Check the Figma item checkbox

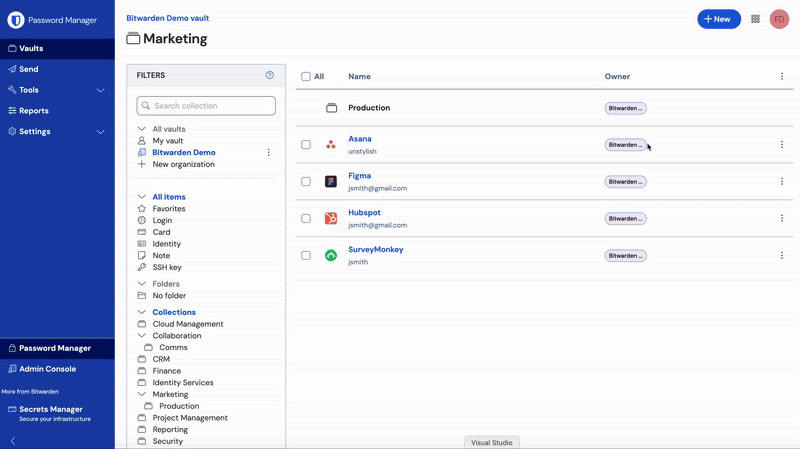(x=306, y=182)
